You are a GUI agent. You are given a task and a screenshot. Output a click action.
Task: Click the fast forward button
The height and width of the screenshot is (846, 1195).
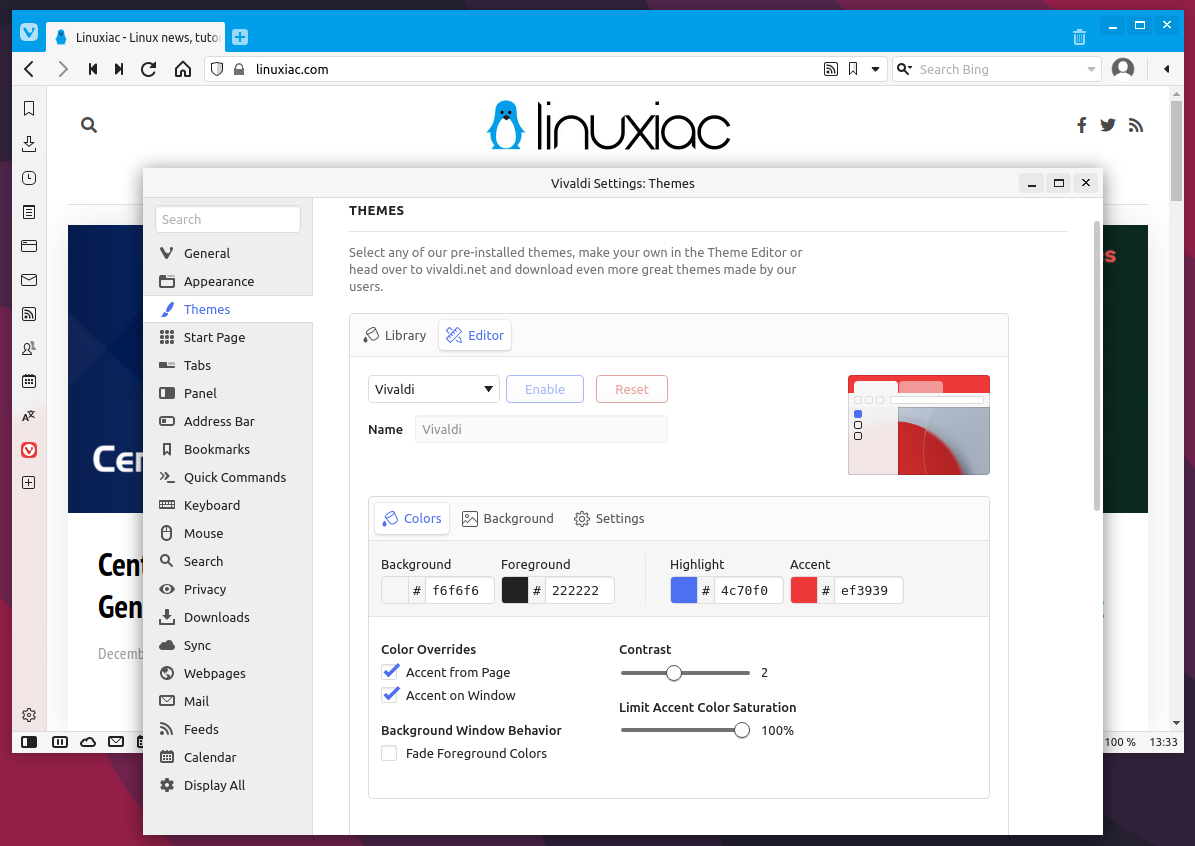pyautogui.click(x=119, y=69)
